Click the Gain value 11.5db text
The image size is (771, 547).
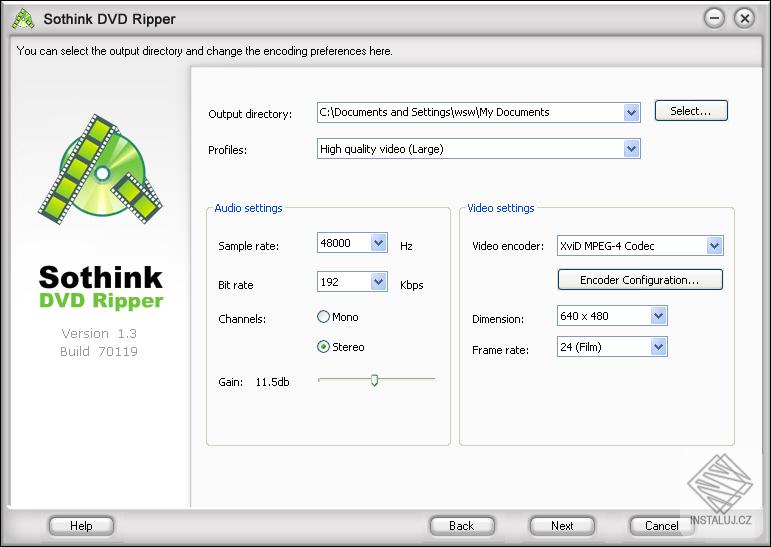(x=272, y=382)
